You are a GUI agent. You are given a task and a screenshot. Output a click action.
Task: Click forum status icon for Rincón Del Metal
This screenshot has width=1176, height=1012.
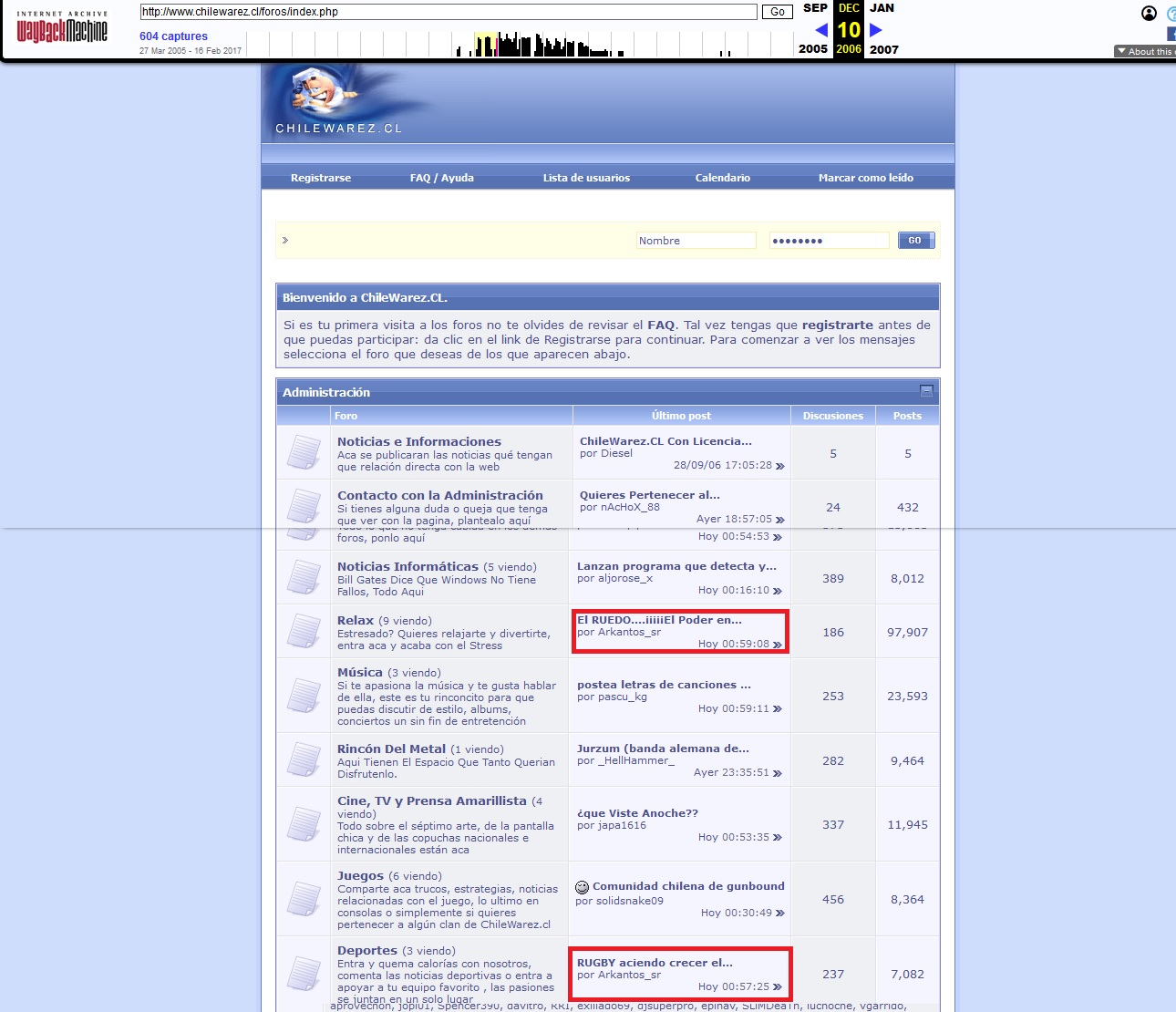click(x=304, y=759)
